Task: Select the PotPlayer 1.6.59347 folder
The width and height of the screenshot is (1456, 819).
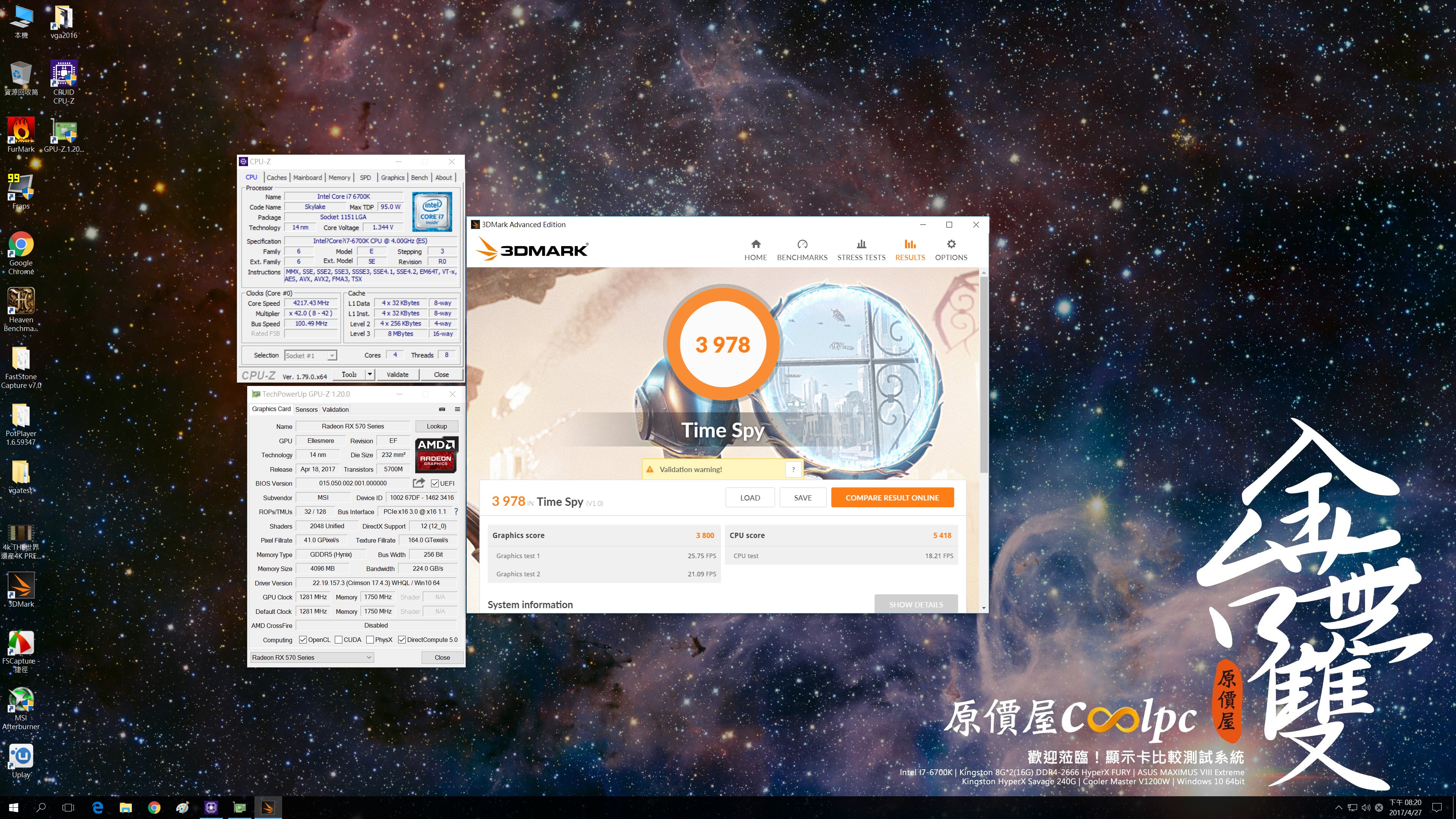Action: pos(21,424)
